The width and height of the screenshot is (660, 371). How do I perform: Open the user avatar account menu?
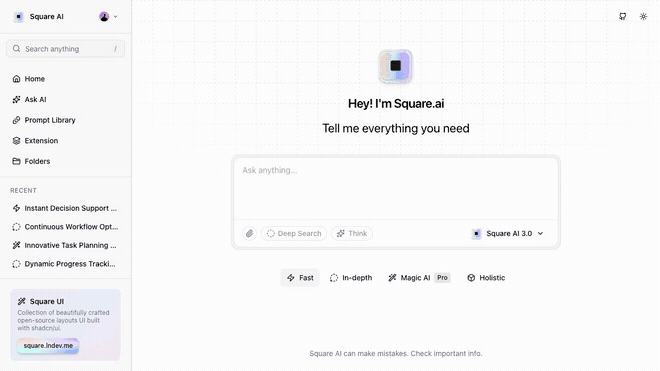point(108,17)
